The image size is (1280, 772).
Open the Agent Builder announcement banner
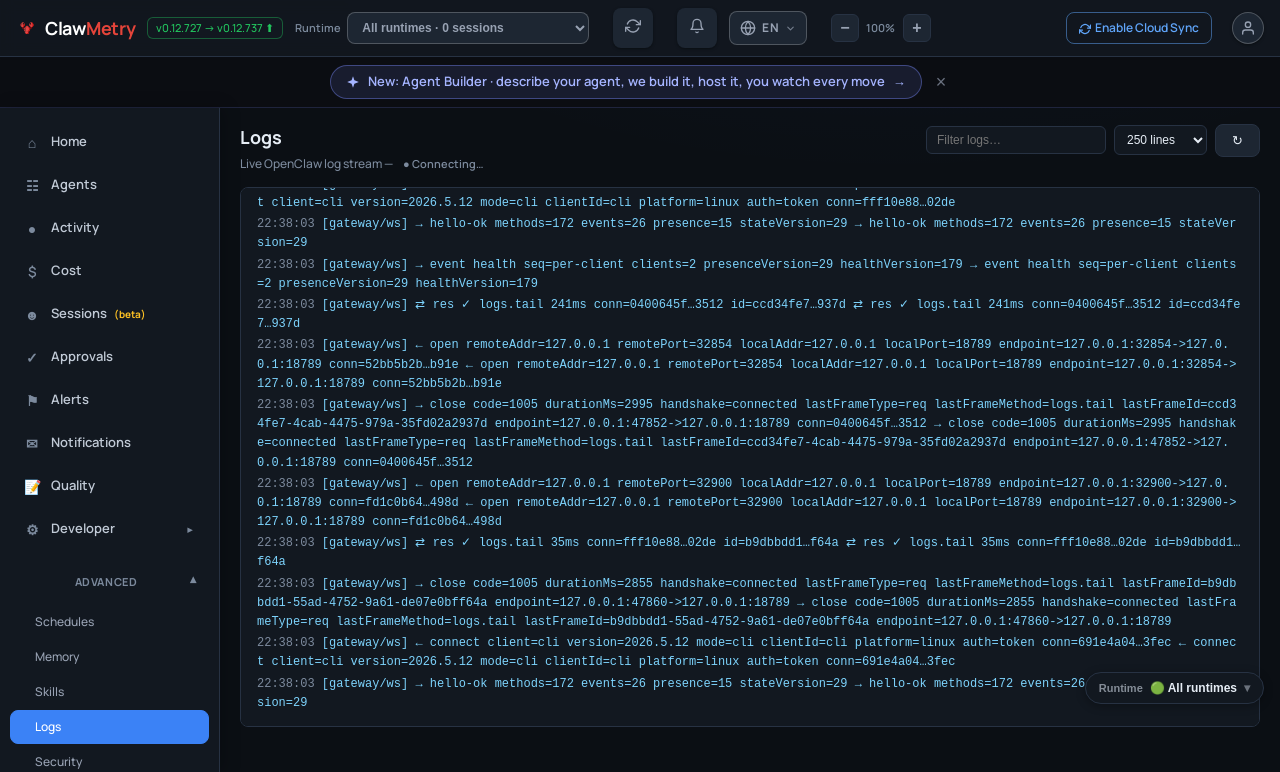tap(626, 82)
